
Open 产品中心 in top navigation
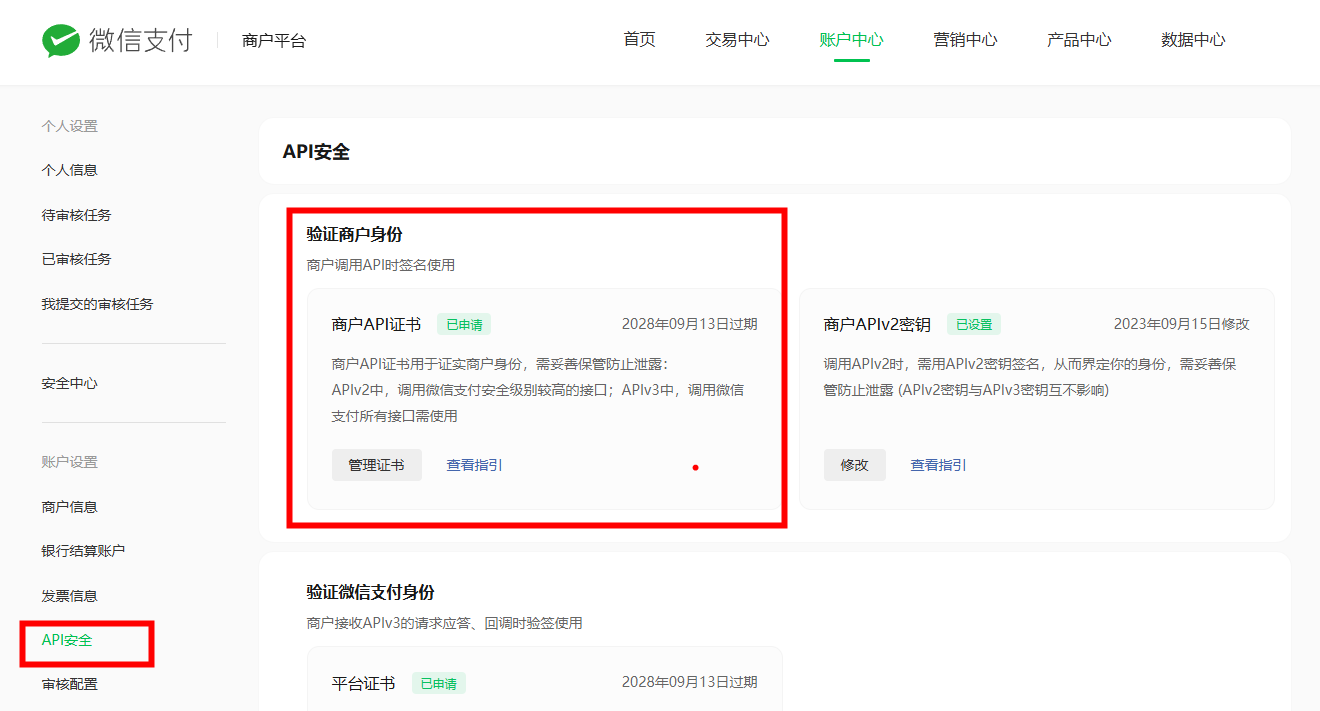[x=1079, y=40]
